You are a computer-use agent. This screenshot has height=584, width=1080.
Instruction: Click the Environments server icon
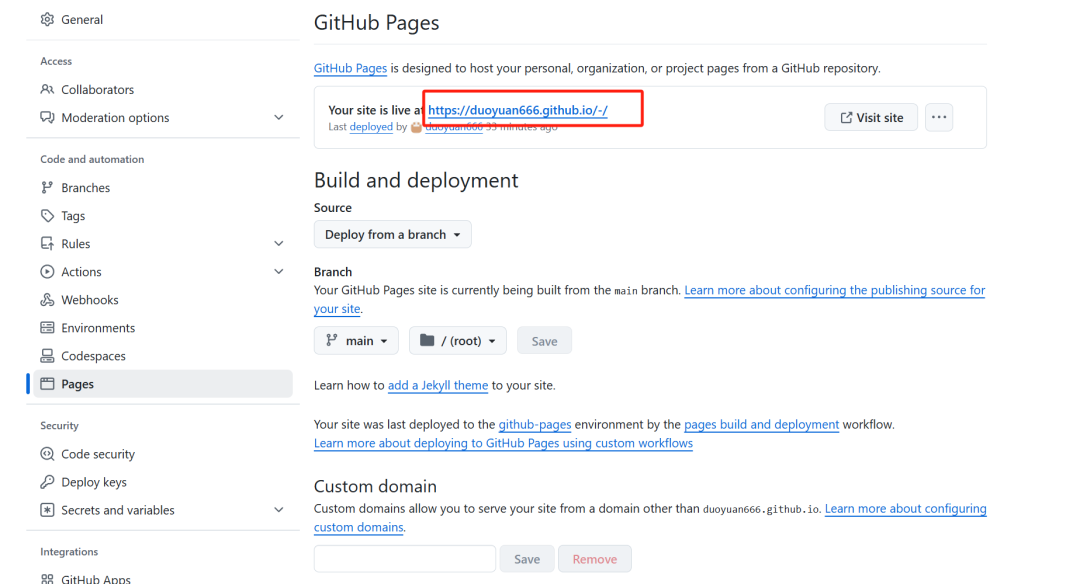coord(47,328)
